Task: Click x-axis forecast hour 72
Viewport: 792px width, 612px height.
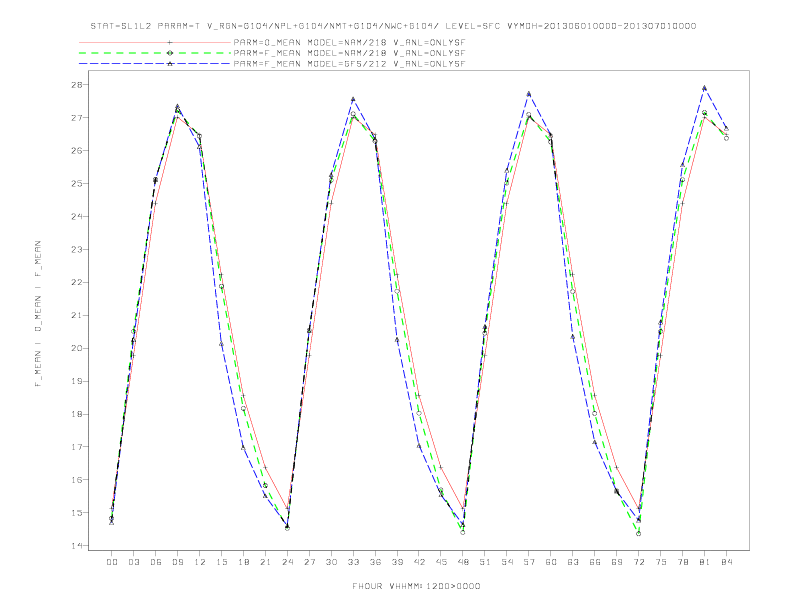Action: click(x=639, y=562)
